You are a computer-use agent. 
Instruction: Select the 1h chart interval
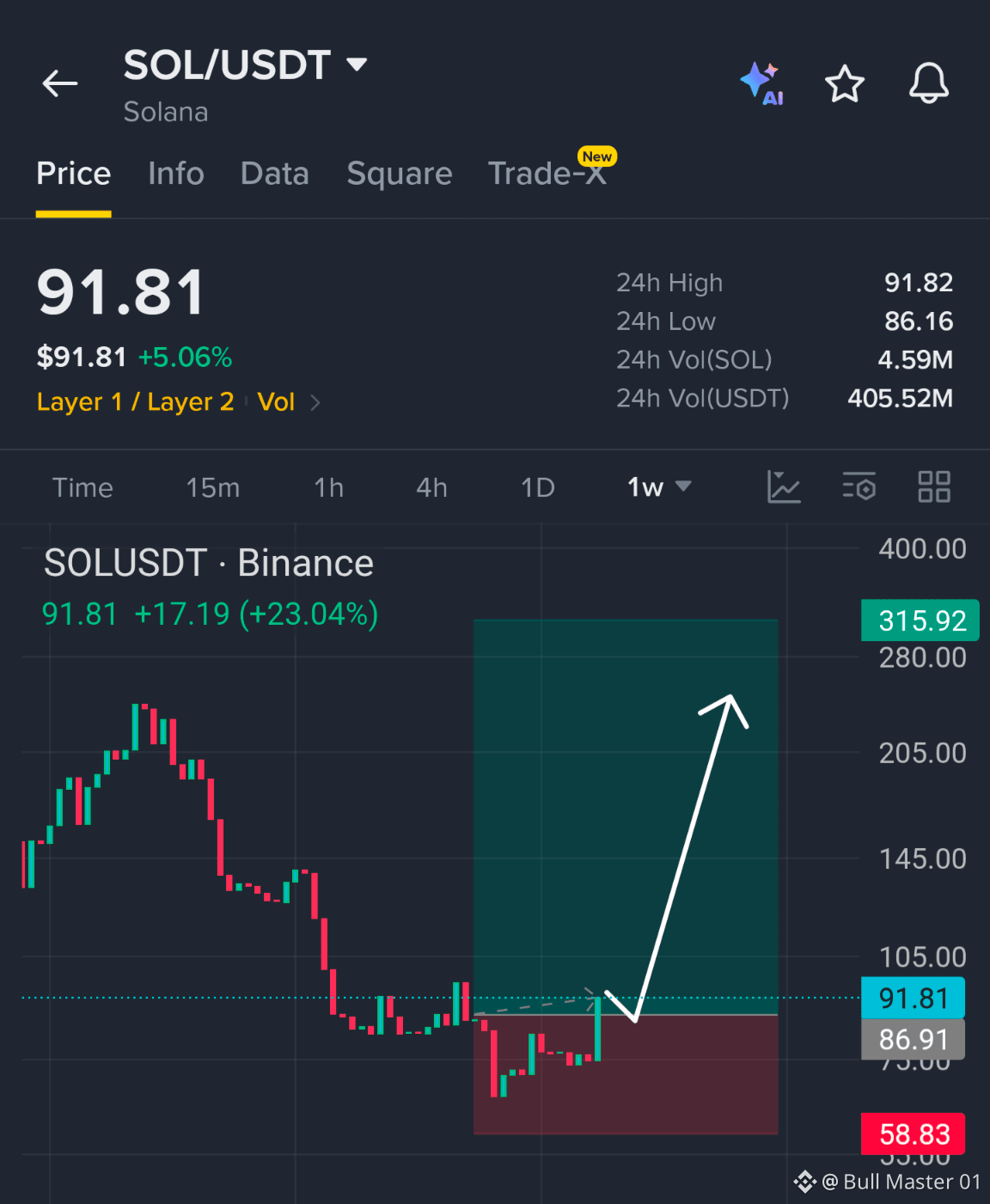[x=329, y=487]
